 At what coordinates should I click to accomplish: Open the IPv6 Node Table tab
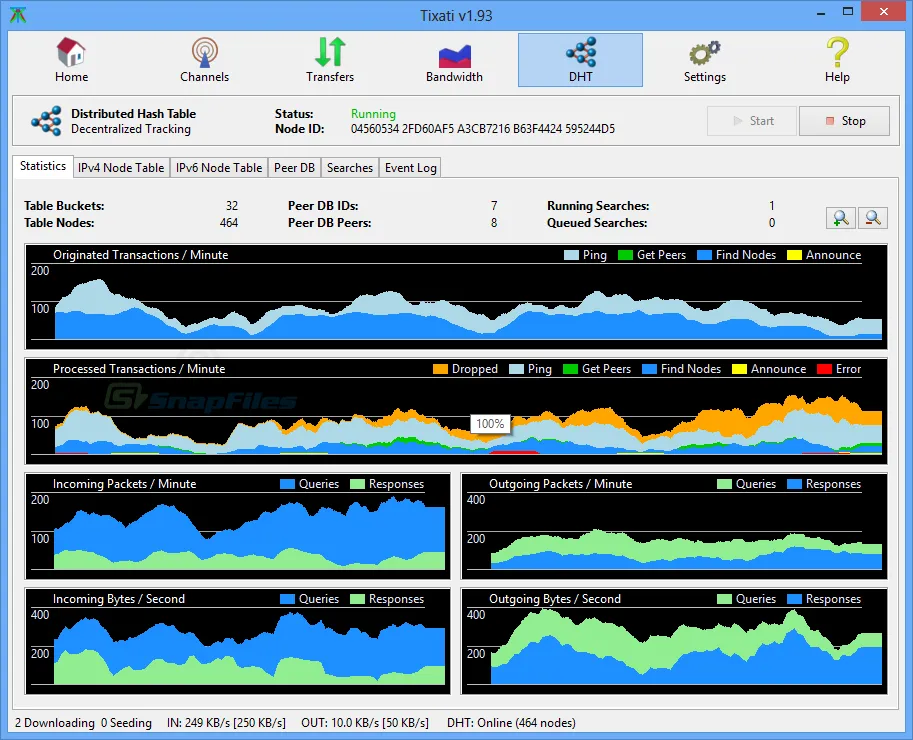point(219,168)
